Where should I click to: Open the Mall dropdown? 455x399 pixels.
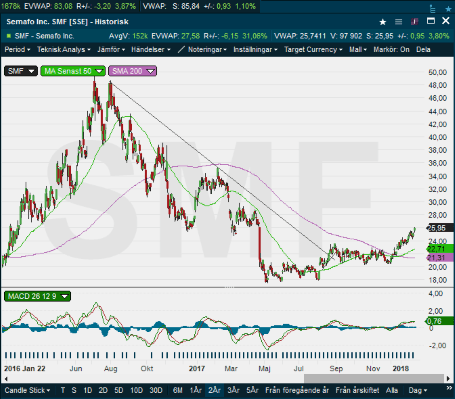click(x=358, y=50)
